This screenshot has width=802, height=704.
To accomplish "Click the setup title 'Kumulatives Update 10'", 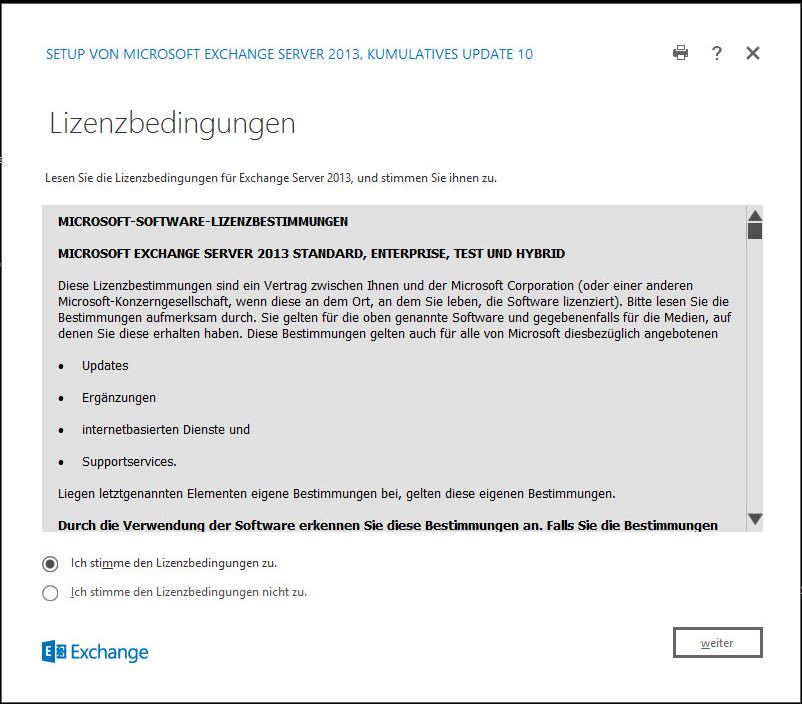I will click(x=450, y=54).
